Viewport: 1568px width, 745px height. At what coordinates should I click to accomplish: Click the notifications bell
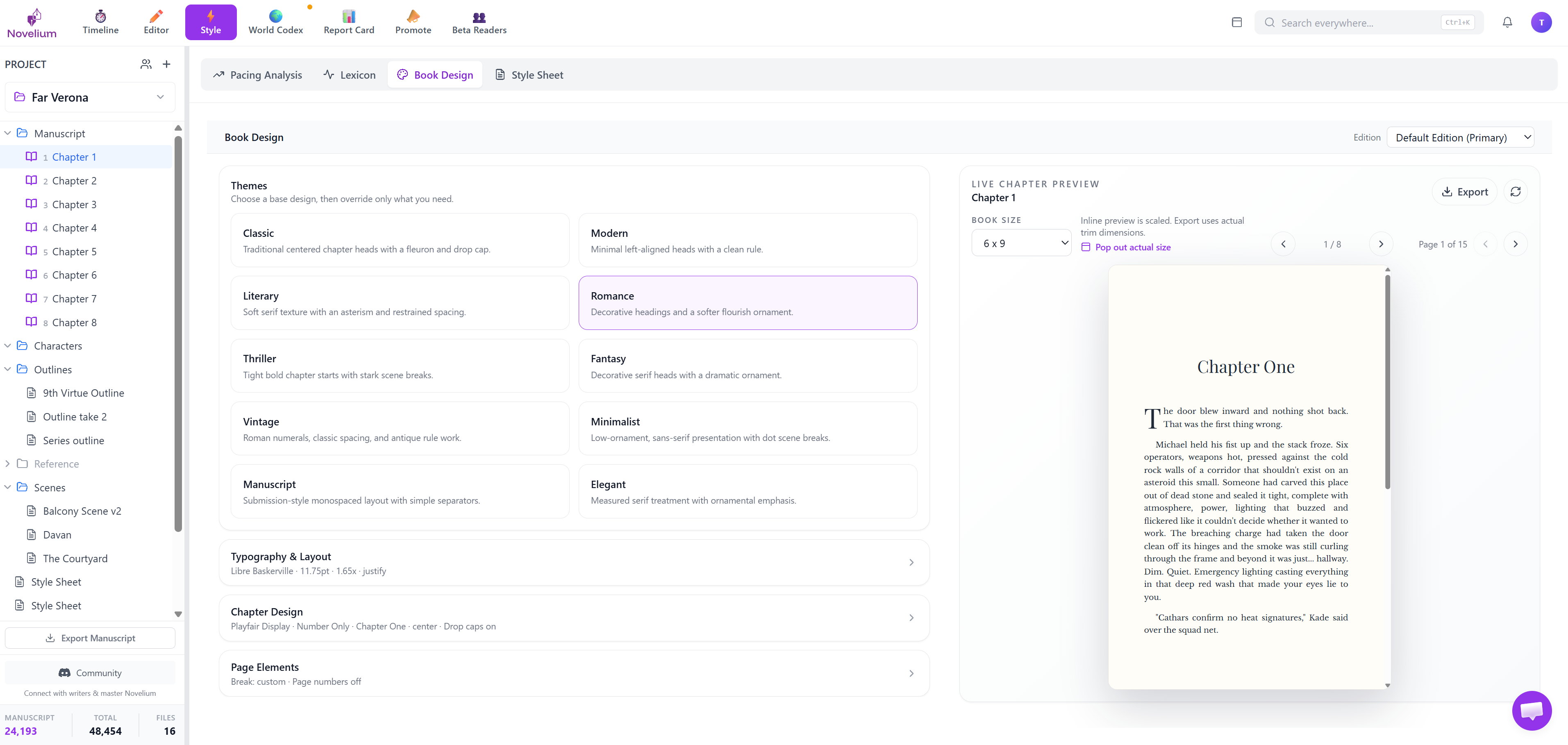click(1507, 22)
